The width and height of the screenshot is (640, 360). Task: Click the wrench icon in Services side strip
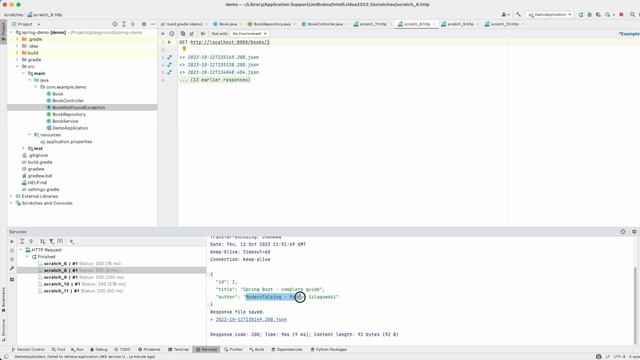(12, 269)
